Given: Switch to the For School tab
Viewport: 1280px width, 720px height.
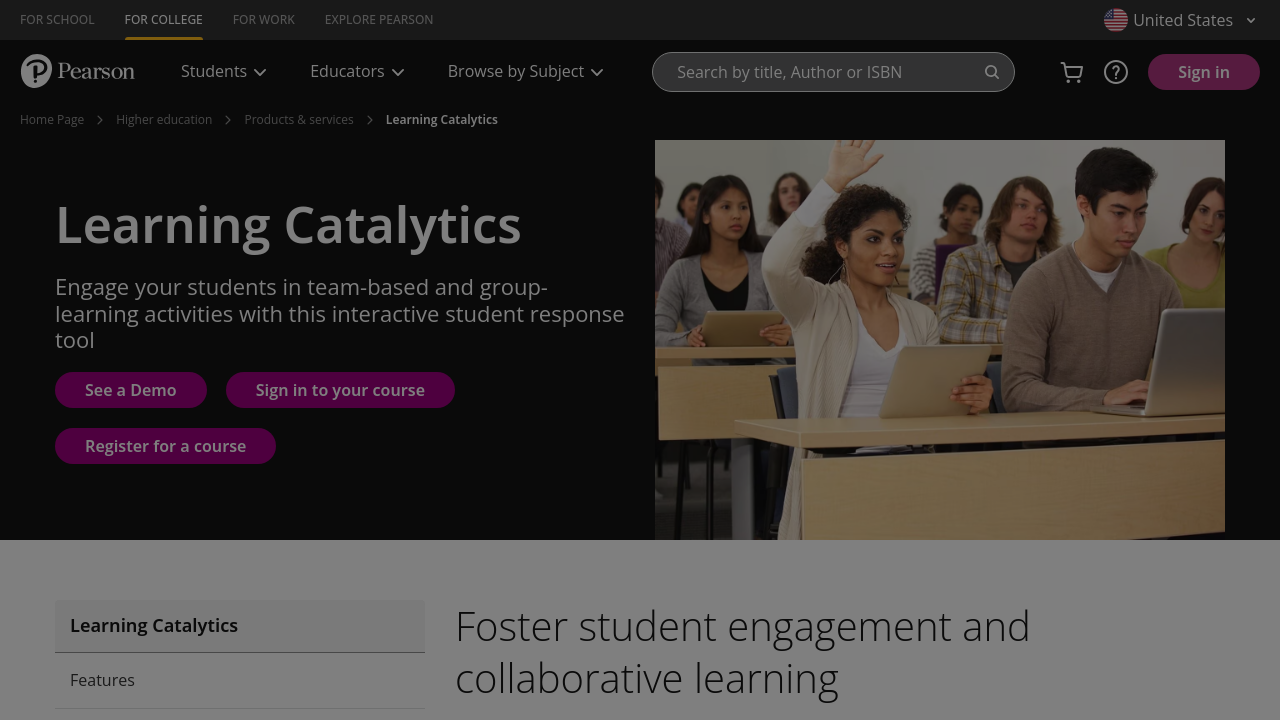Looking at the screenshot, I should pos(57,20).
